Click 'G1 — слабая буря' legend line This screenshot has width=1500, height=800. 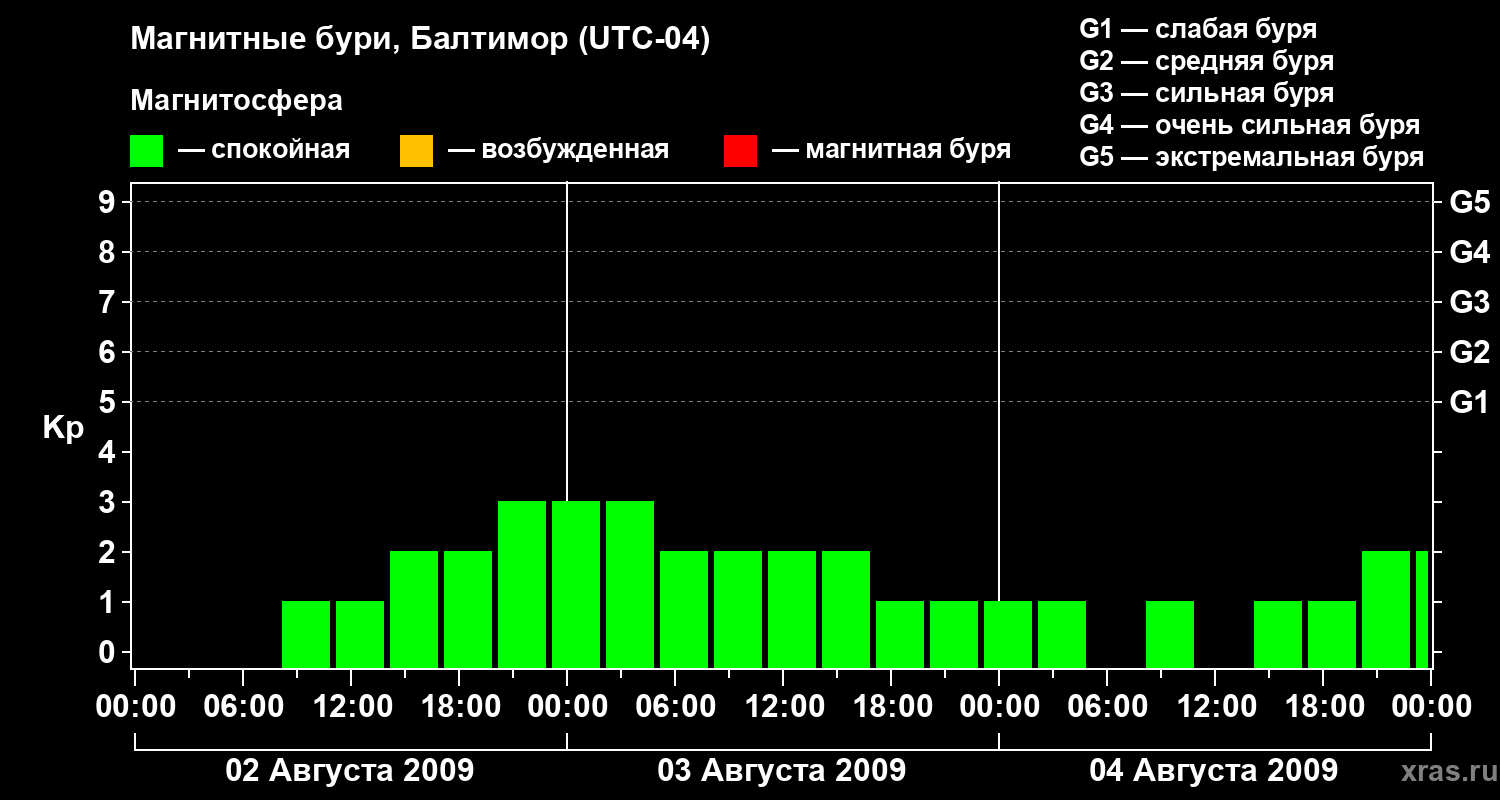coord(1198,29)
